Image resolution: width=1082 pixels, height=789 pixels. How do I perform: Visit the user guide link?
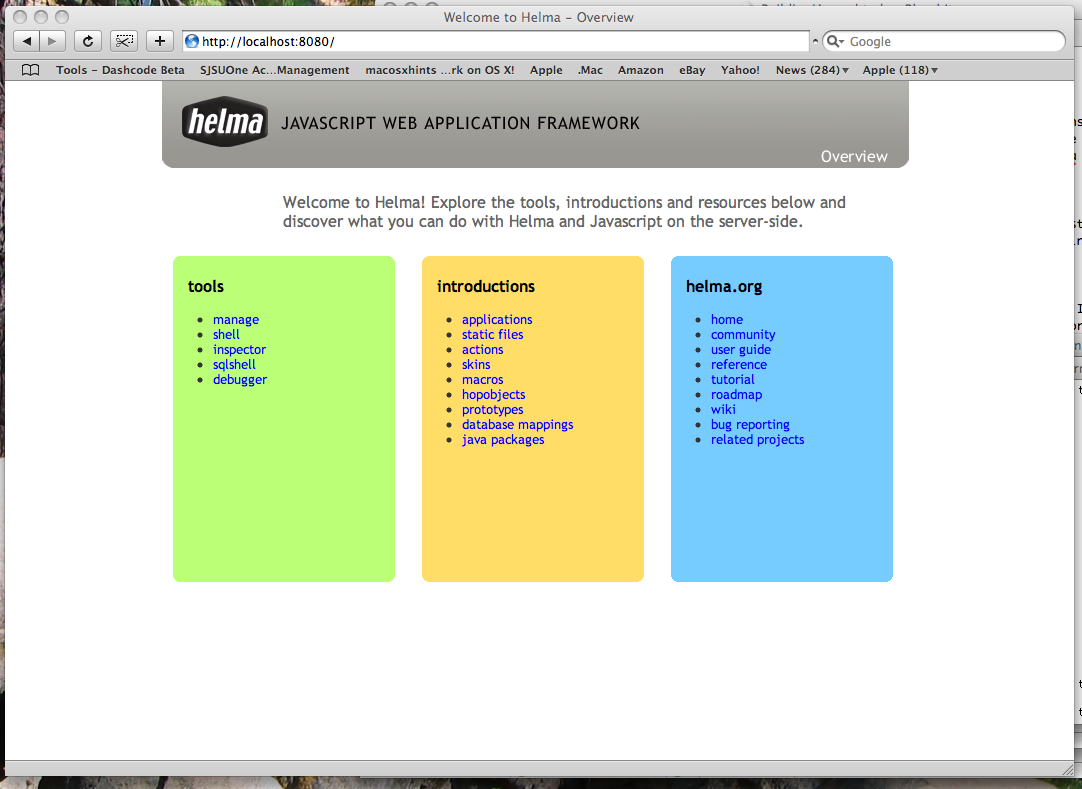(740, 349)
